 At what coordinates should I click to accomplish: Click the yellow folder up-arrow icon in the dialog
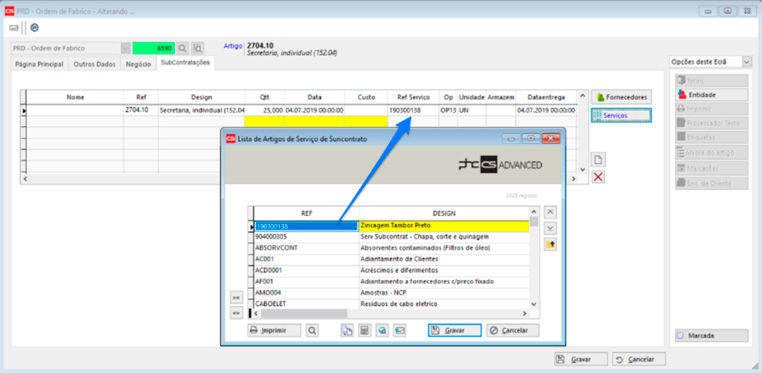[x=550, y=245]
